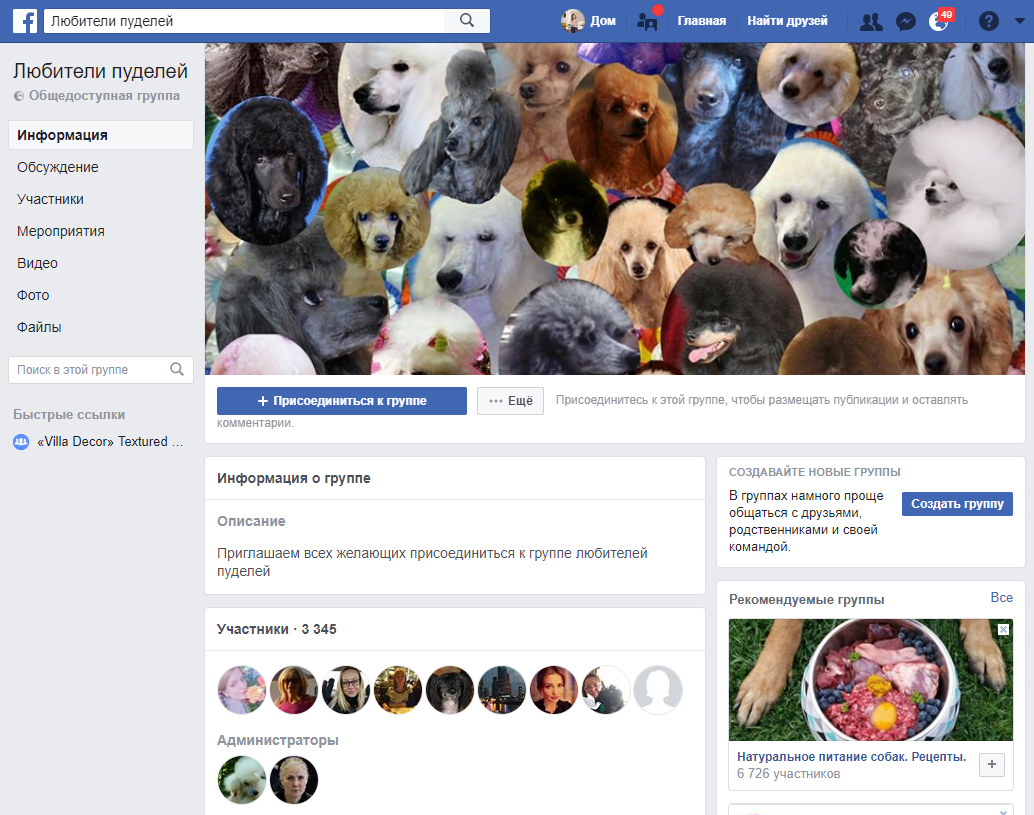
Task: Open Натуральное питание собак. Рецепты. link
Action: tap(851, 757)
